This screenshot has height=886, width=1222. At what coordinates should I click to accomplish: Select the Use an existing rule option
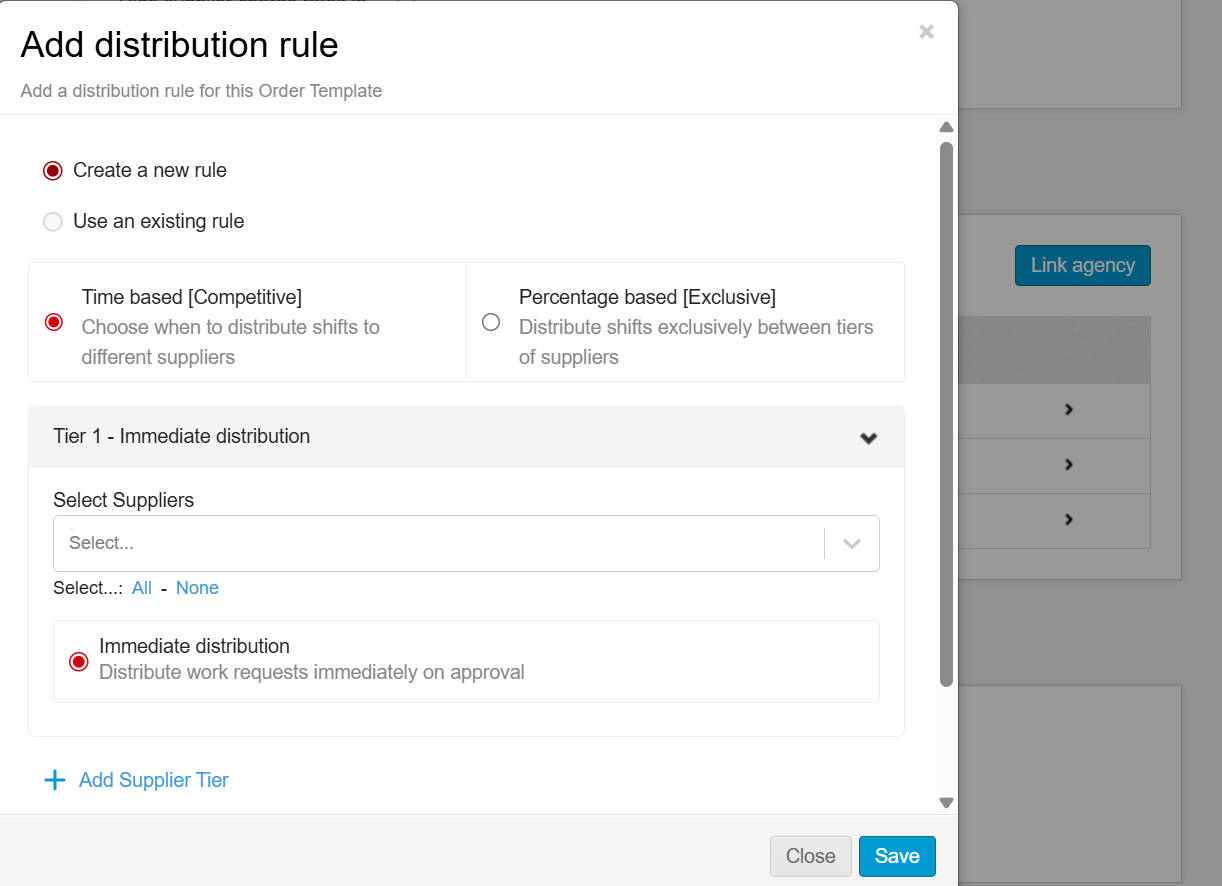pos(53,222)
